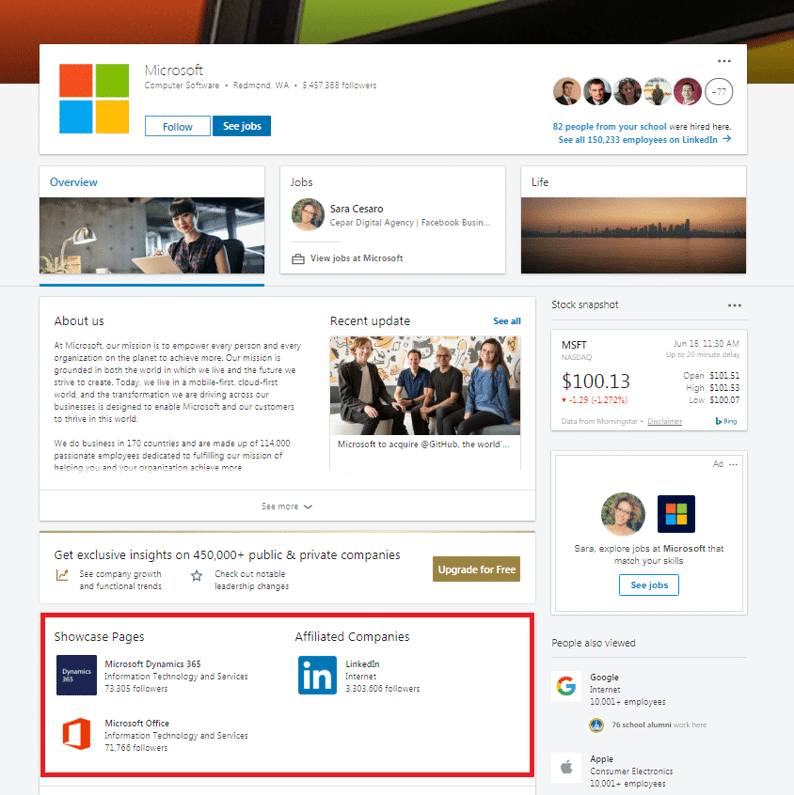
Task: Click the star icon for leadership changes
Action: coord(197,575)
